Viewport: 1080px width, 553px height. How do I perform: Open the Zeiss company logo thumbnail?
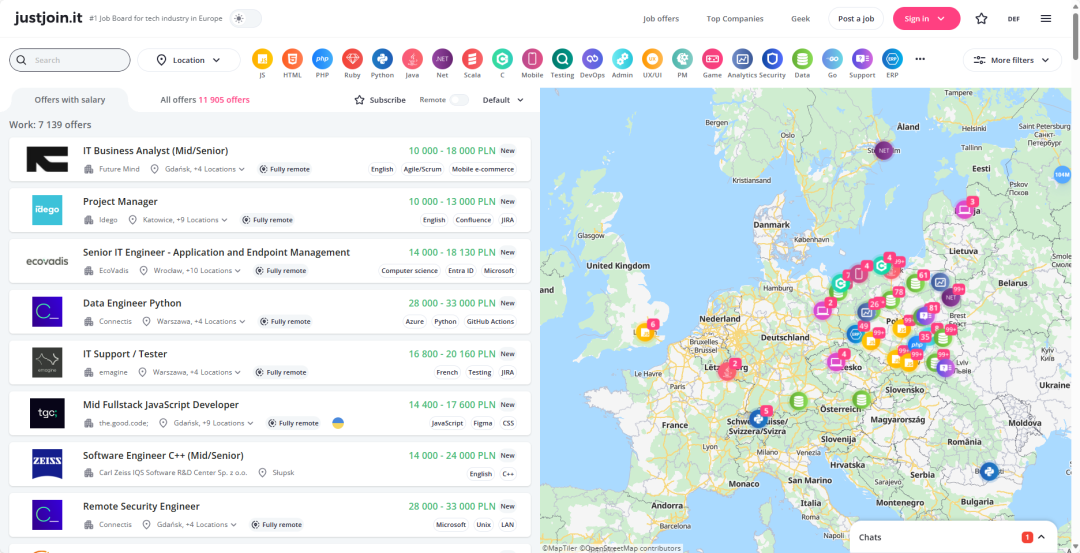click(48, 463)
